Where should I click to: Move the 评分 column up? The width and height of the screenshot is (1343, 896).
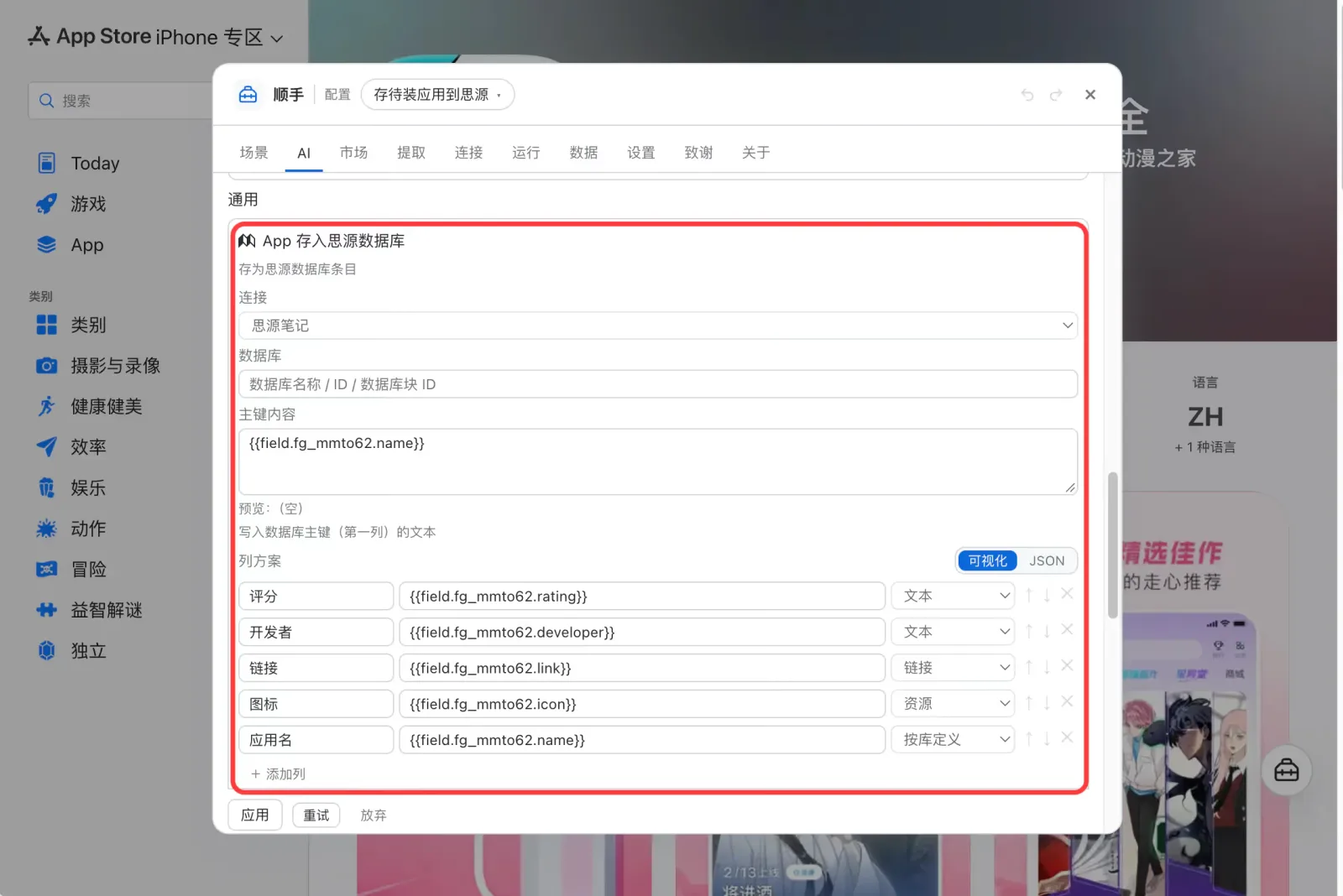[x=1029, y=595]
